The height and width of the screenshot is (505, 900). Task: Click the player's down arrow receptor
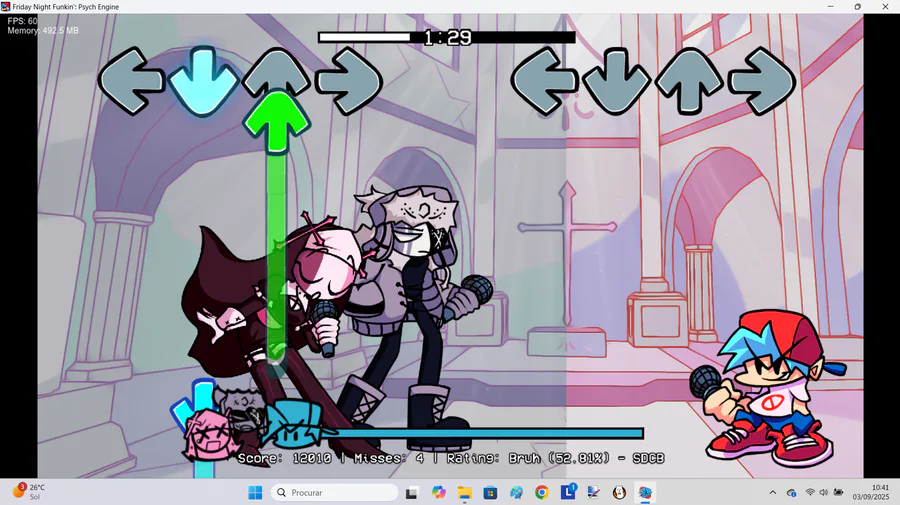pyautogui.click(x=616, y=81)
